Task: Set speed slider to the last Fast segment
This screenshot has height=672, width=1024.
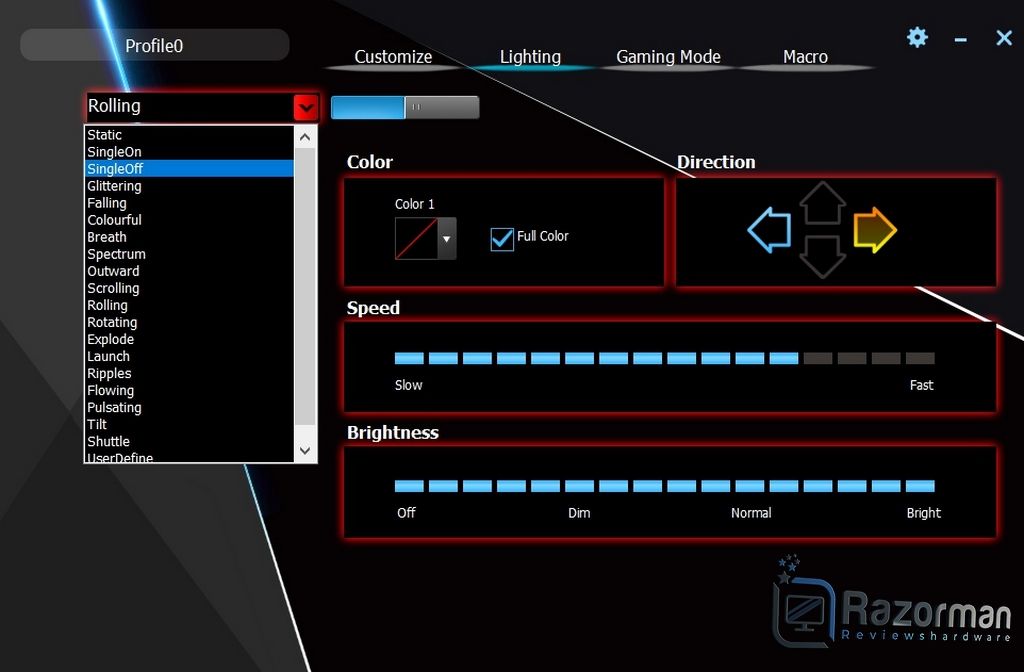Action: (x=920, y=358)
